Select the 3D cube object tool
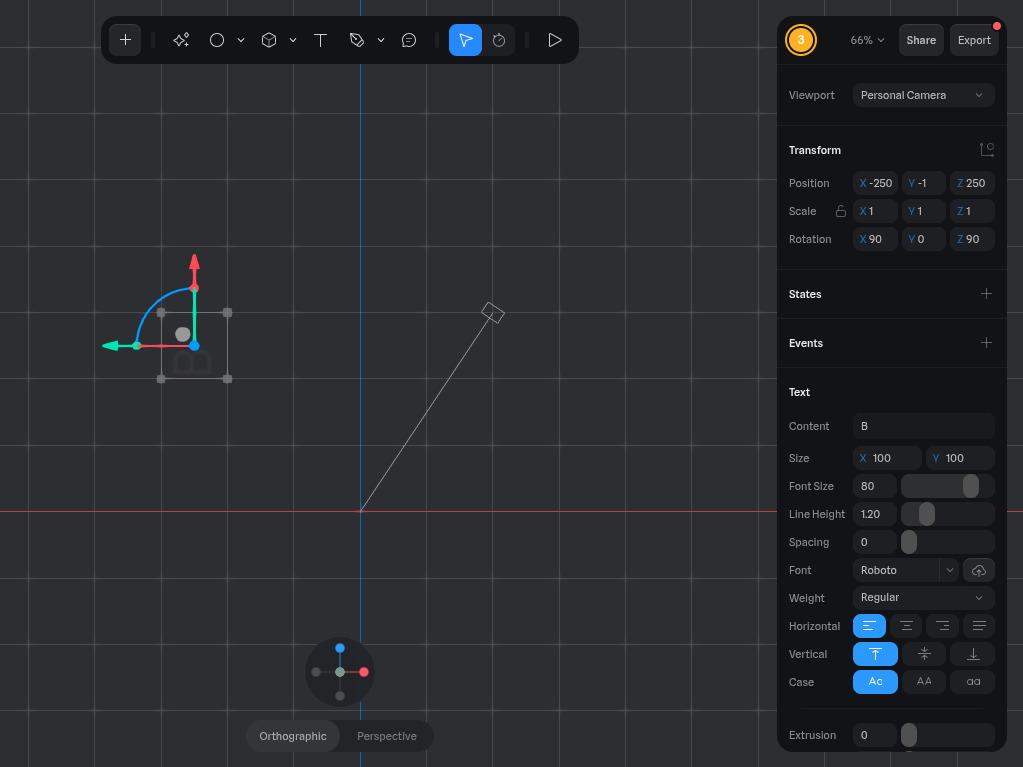1023x767 pixels. tap(269, 40)
